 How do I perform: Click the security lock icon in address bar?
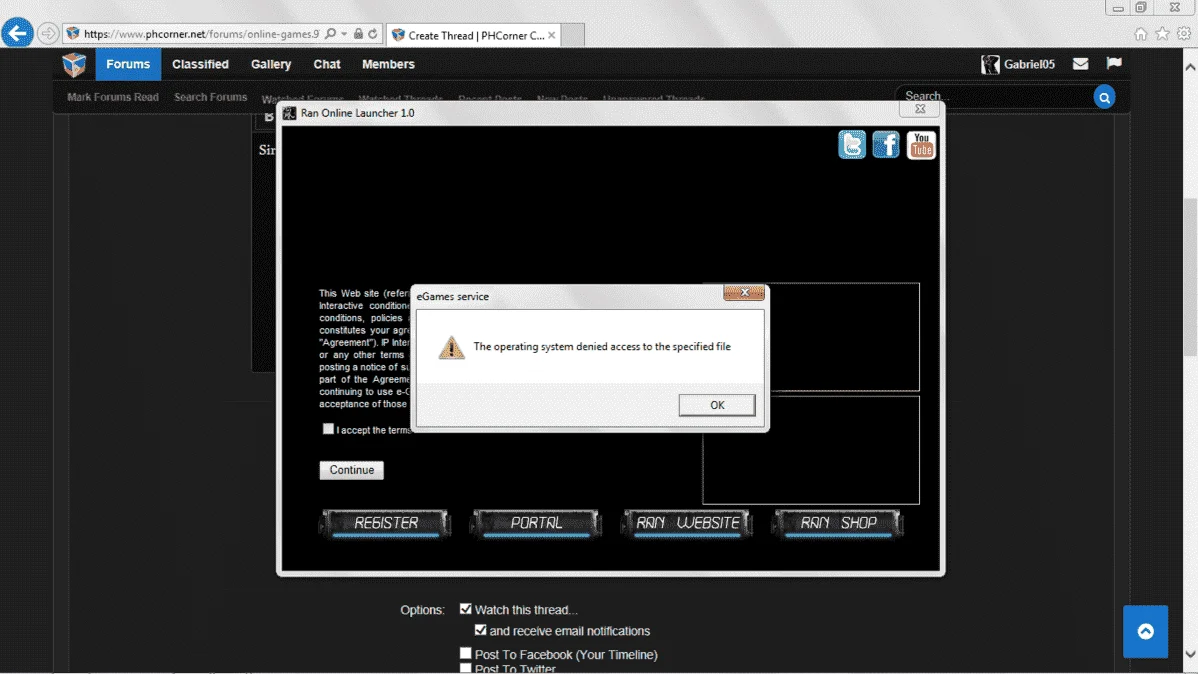click(358, 34)
